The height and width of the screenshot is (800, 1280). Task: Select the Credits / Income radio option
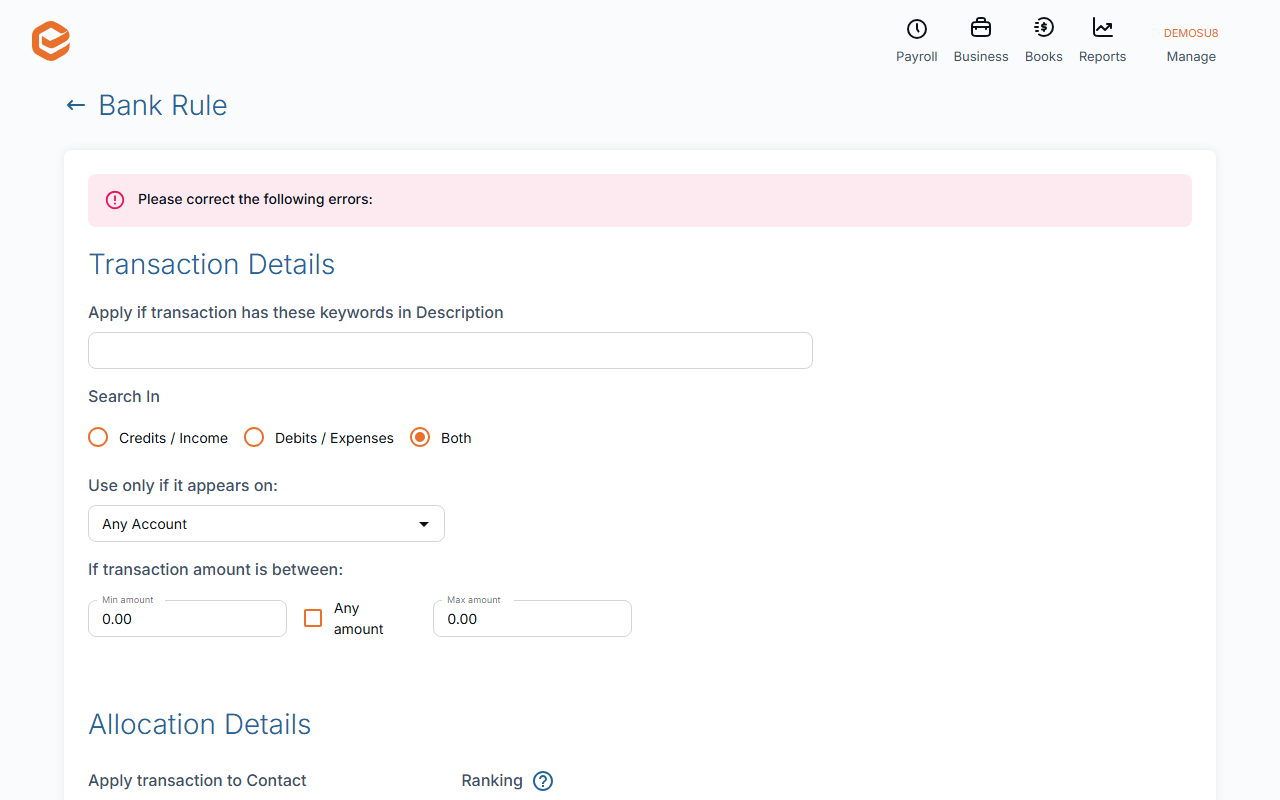(98, 437)
